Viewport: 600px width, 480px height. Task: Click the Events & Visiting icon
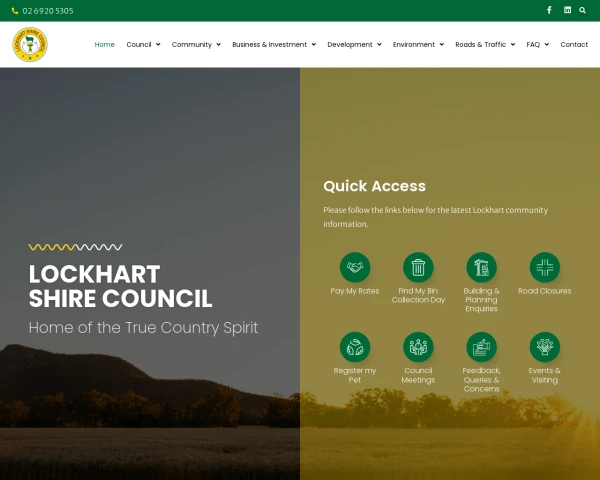pyautogui.click(x=545, y=347)
